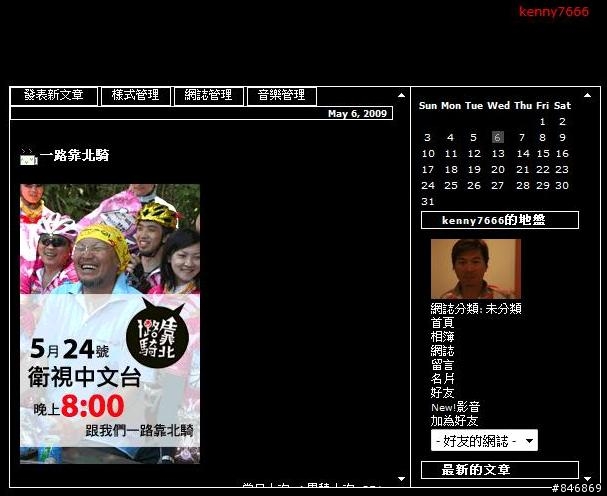
Task: Go to 首頁 home link
Action: tap(442, 323)
